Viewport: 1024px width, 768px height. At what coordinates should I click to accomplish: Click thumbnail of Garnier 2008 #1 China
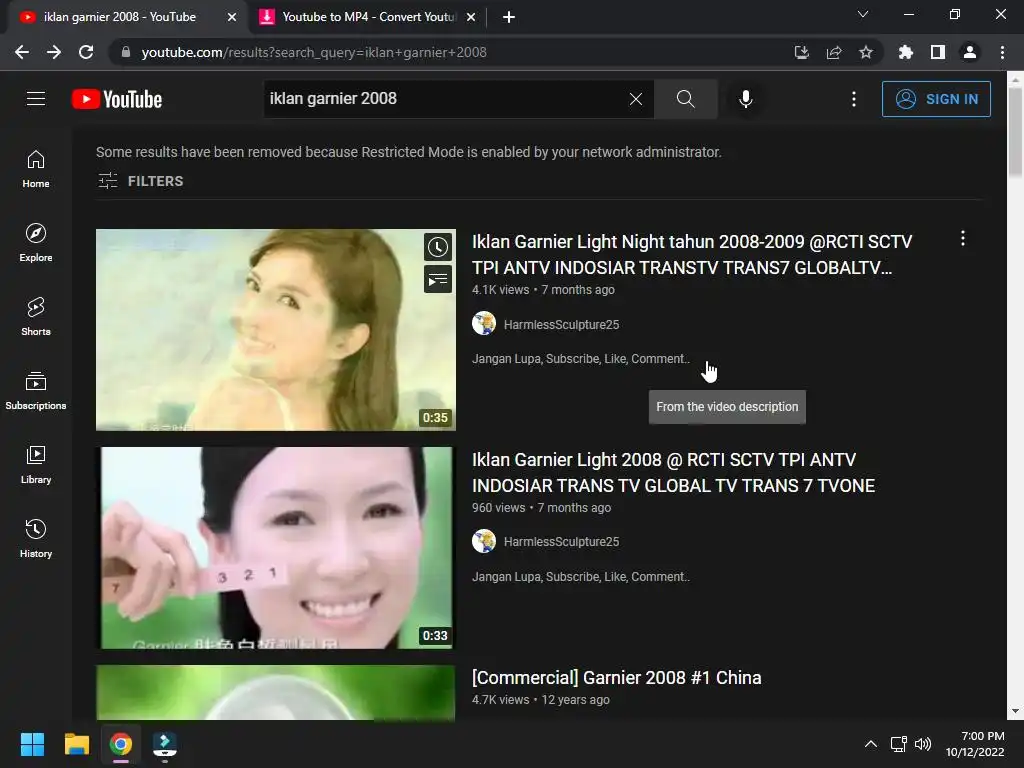point(276,692)
